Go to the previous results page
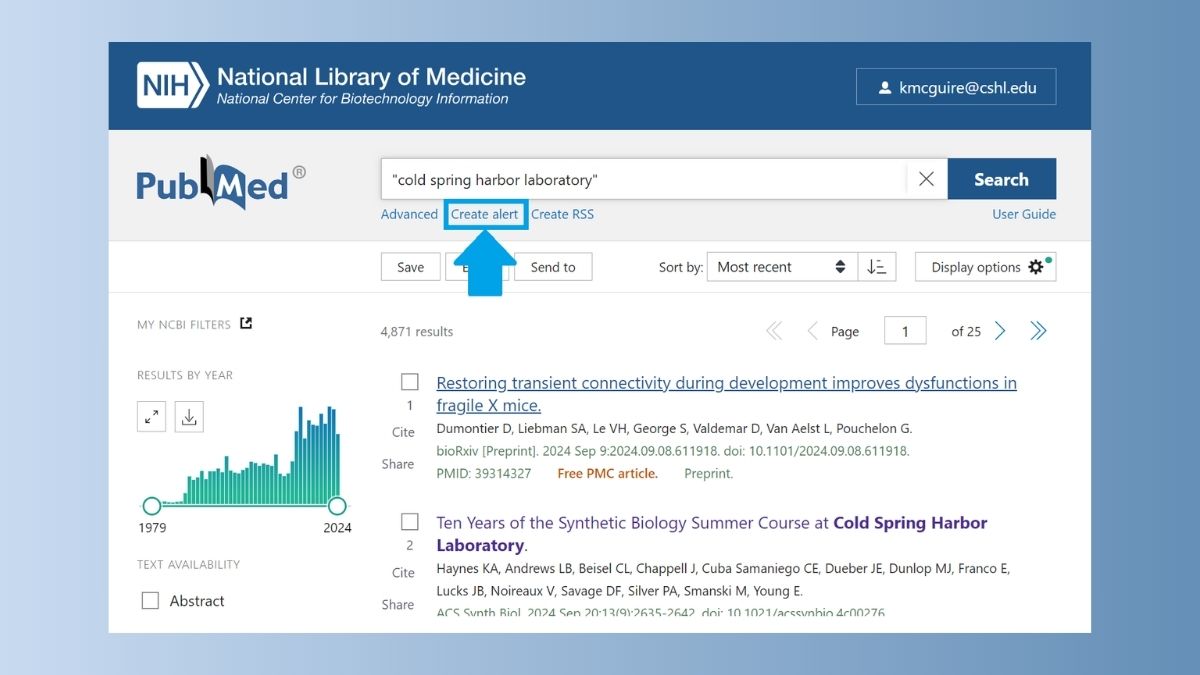The image size is (1200, 675). tap(812, 331)
